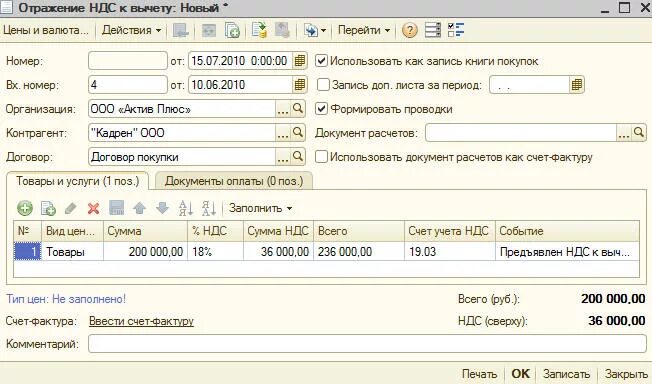Enable Запись доп. листа за период checkbox
This screenshot has width=652, height=384.
click(323, 85)
